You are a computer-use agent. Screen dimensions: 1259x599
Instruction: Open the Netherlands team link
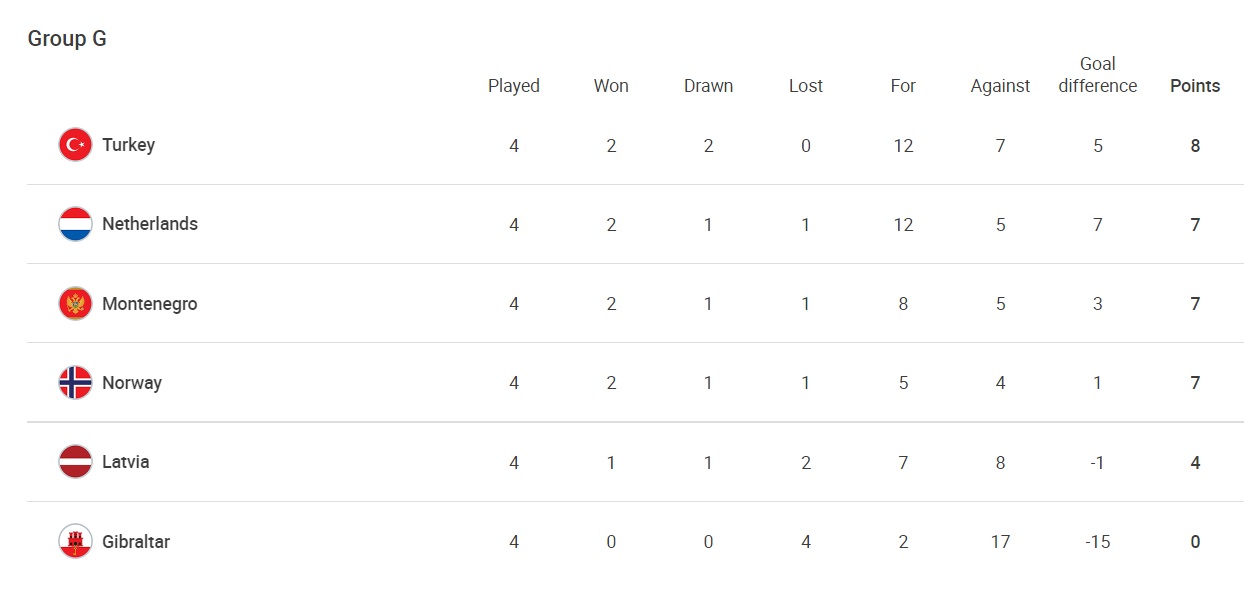[x=150, y=224]
